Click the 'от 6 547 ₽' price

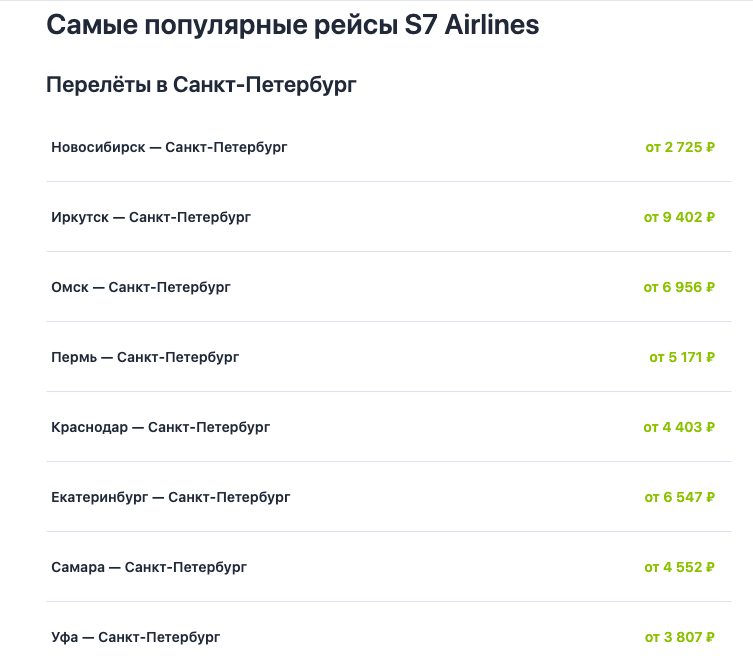pyautogui.click(x=680, y=497)
